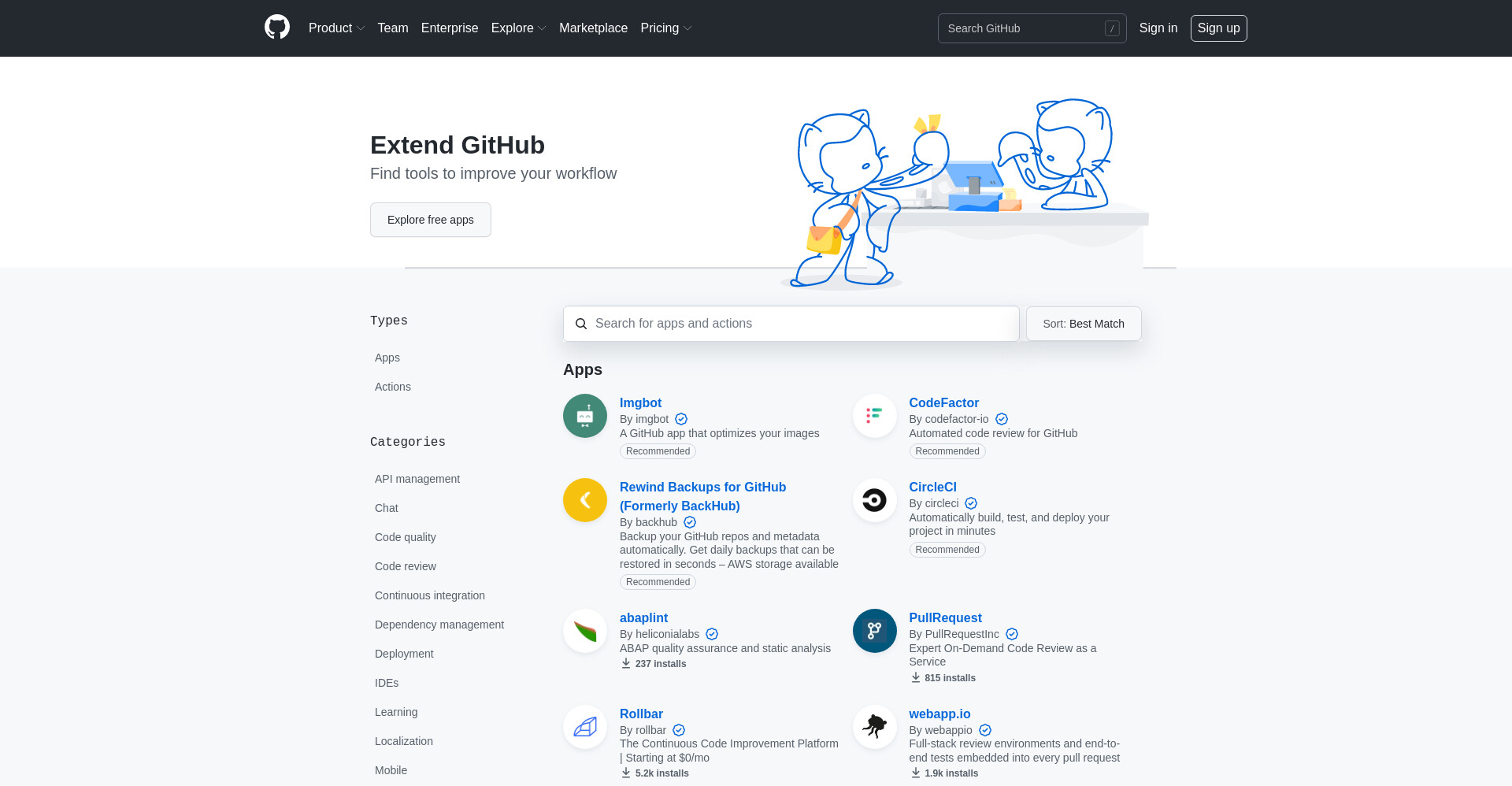Screen dimensions: 1512x786
Task: Click the Recommended label under CircleCI
Action: click(947, 550)
